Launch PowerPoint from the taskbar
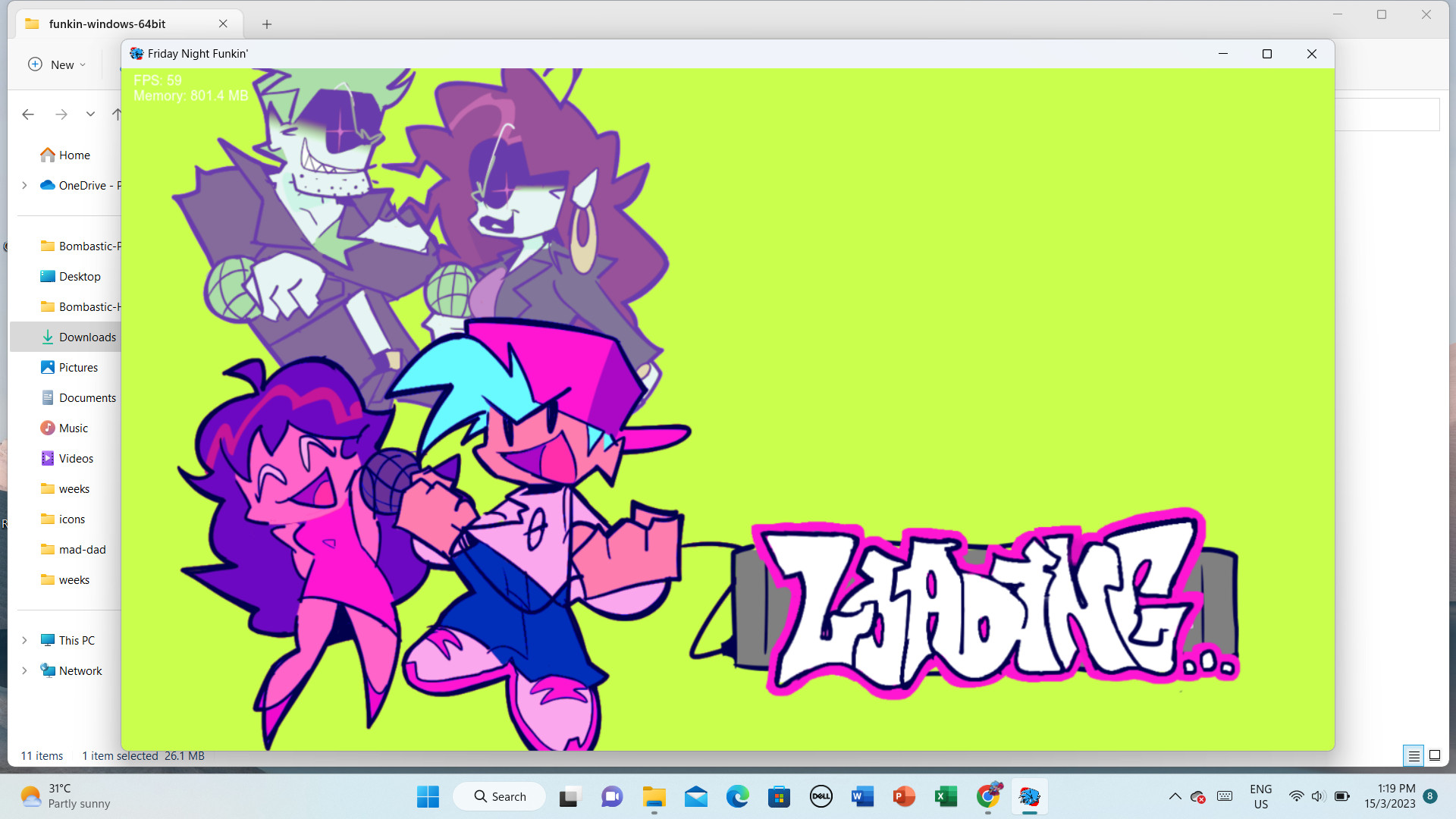1456x819 pixels. (x=904, y=796)
